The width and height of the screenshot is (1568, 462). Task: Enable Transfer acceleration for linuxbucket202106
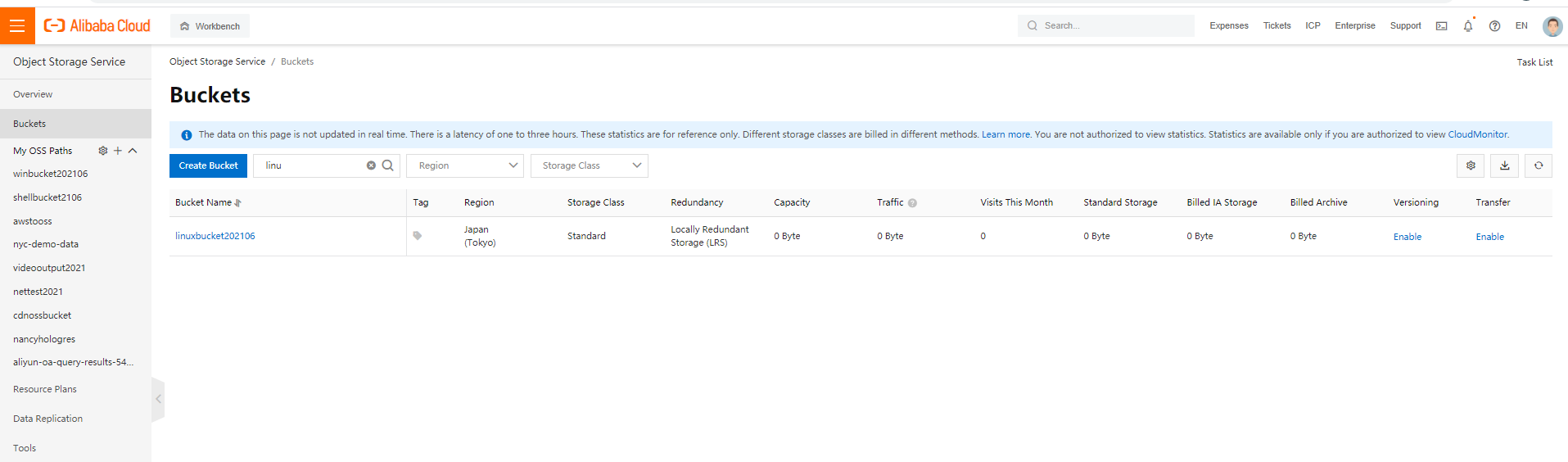(x=1490, y=237)
